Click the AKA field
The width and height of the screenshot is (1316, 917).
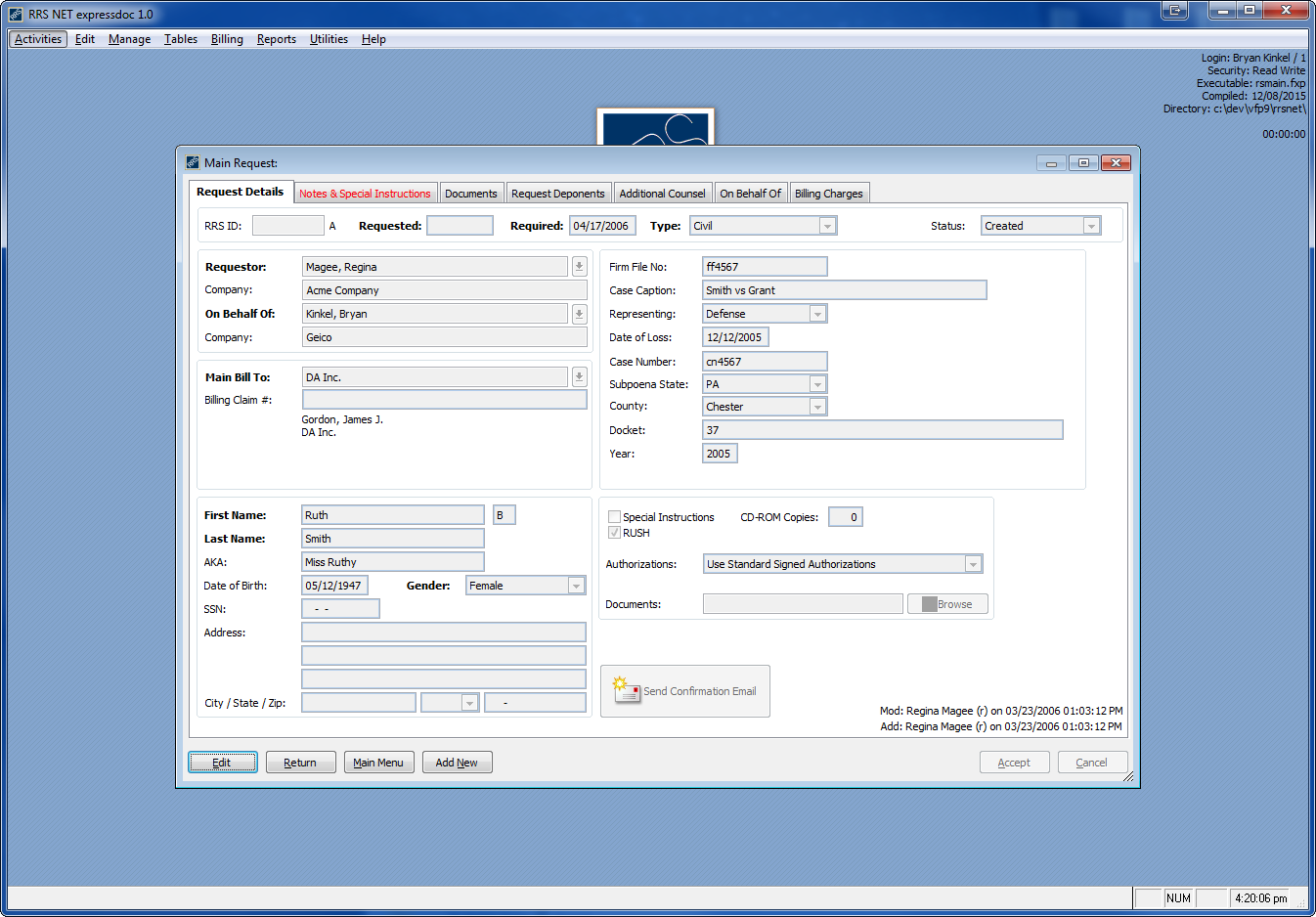[x=393, y=562]
